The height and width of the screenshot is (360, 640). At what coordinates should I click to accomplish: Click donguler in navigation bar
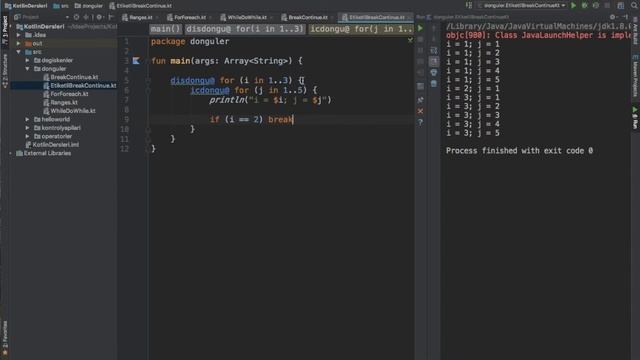[89, 6]
